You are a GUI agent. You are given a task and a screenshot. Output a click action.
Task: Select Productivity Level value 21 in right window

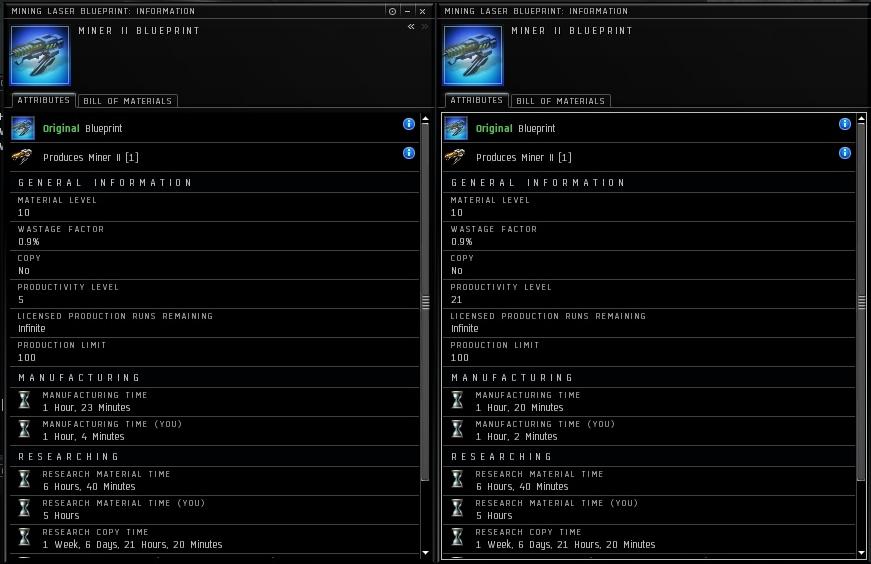tap(457, 300)
